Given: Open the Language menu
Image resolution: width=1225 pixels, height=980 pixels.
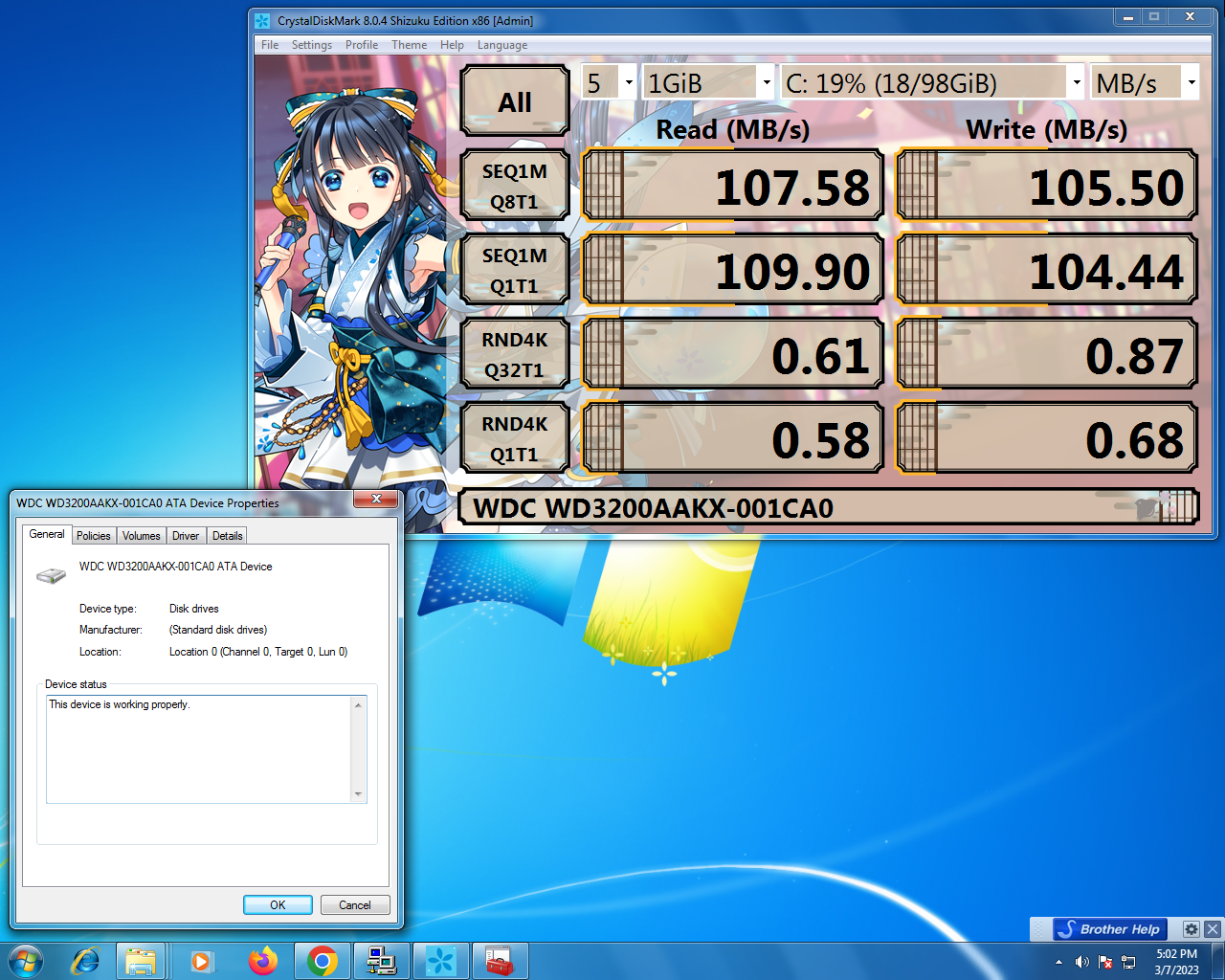Looking at the screenshot, I should 502,45.
